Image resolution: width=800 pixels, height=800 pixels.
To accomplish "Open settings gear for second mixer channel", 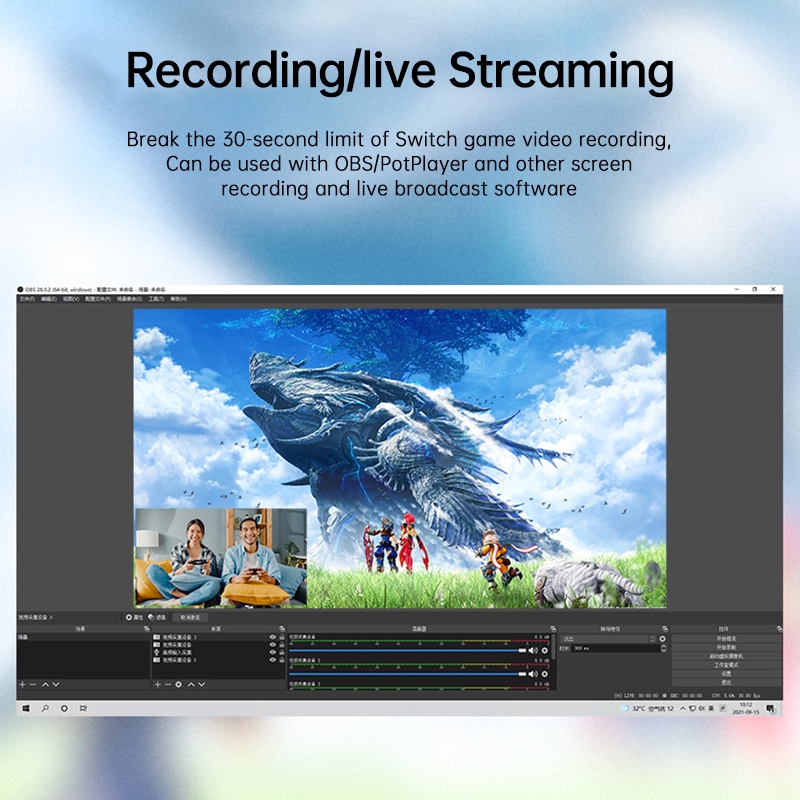I will click(545, 676).
